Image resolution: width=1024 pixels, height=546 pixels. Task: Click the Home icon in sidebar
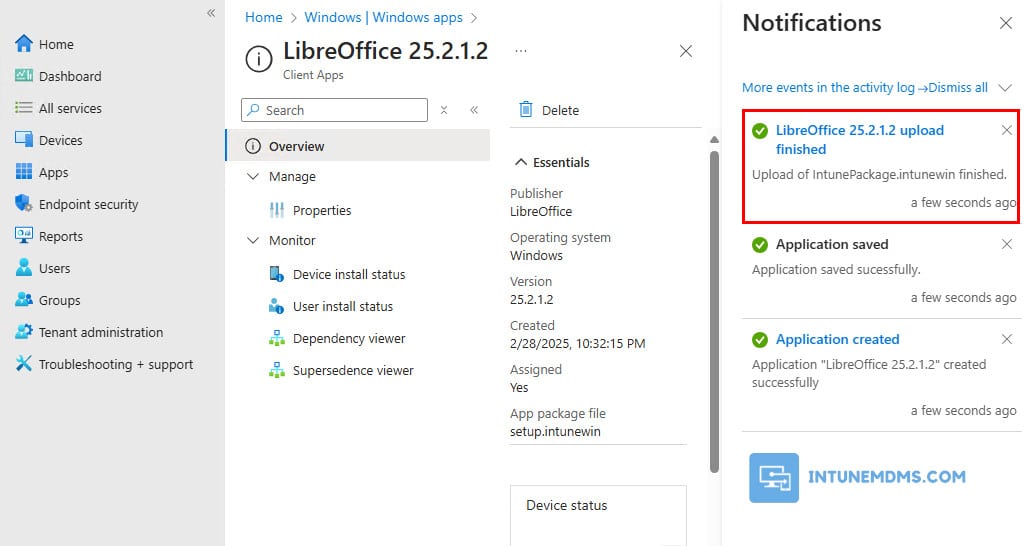[24, 44]
